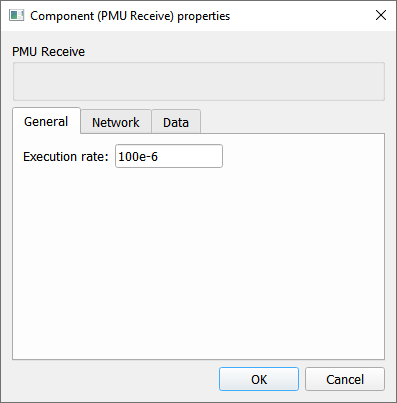The height and width of the screenshot is (403, 397).
Task: Click the PMU Receive heading label
Action: (x=48, y=52)
